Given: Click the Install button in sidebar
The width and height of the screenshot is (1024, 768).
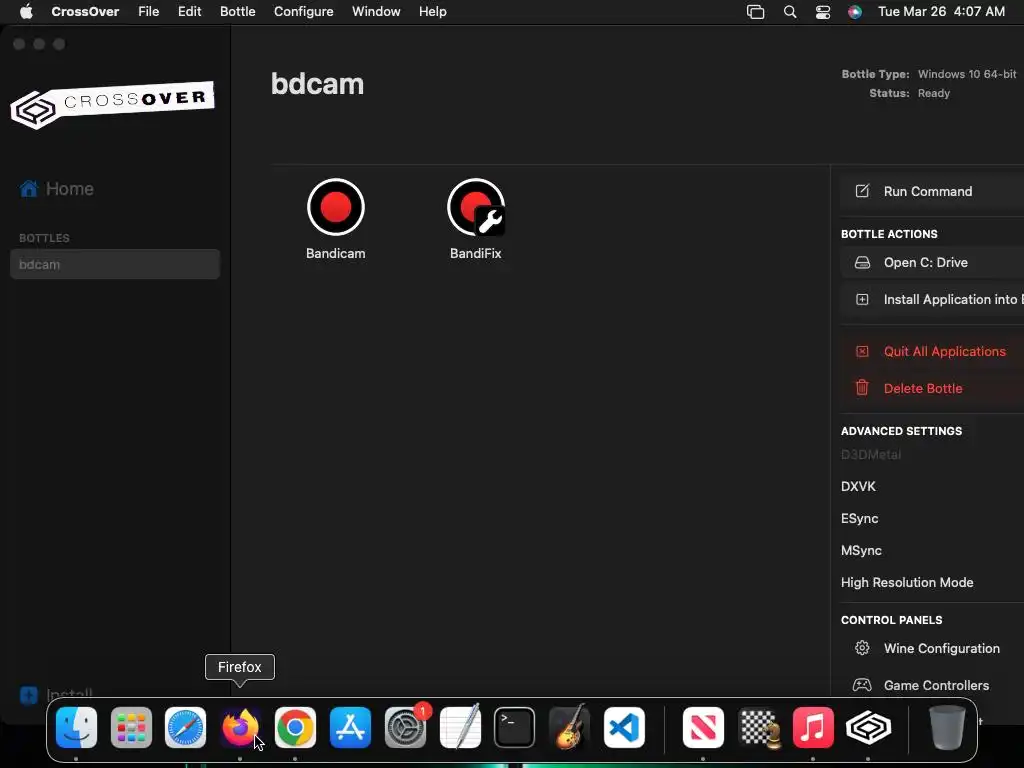Looking at the screenshot, I should point(56,695).
